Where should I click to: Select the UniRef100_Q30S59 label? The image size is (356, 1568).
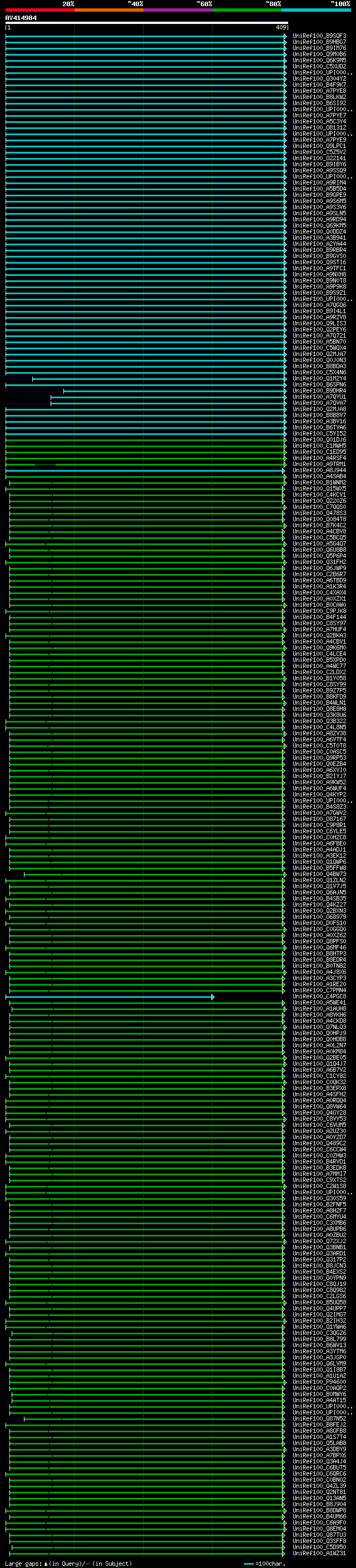pyautogui.click(x=319, y=1198)
